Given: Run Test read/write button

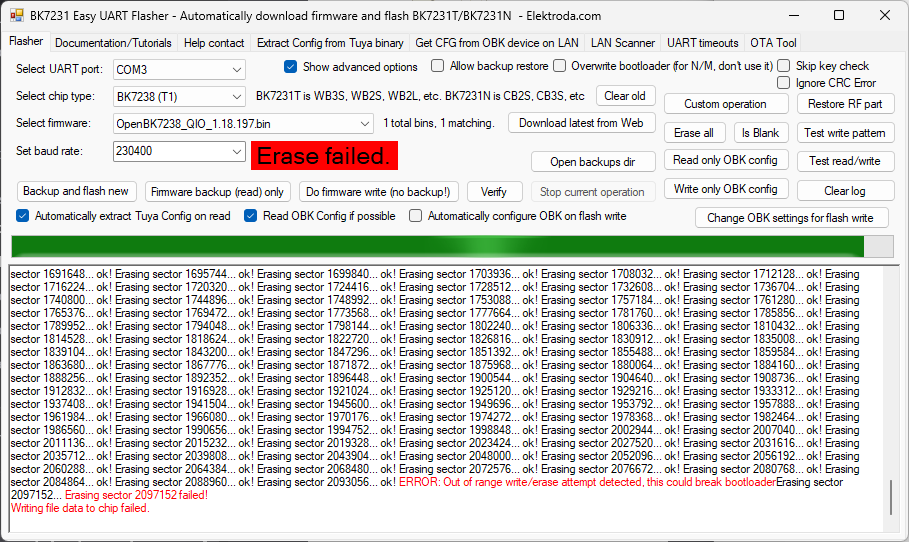Looking at the screenshot, I should pos(845,161).
